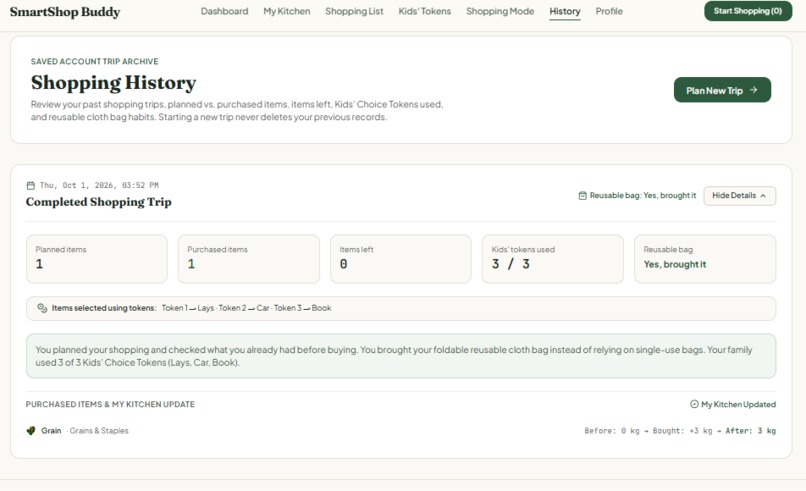Screen dimensions: 806x491
Task: Click the 'Token 3 → Book' entry
Action: (x=303, y=308)
